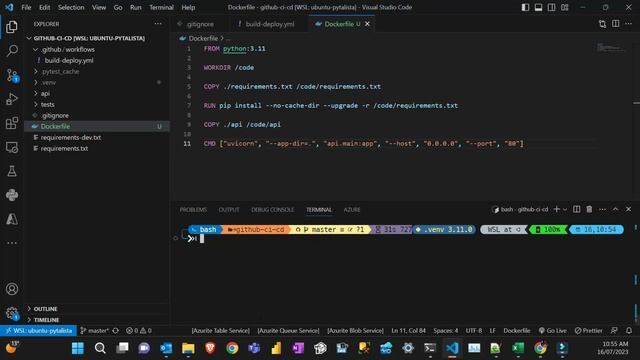Open the Azure view in activity bar

pyautogui.click(x=12, y=219)
